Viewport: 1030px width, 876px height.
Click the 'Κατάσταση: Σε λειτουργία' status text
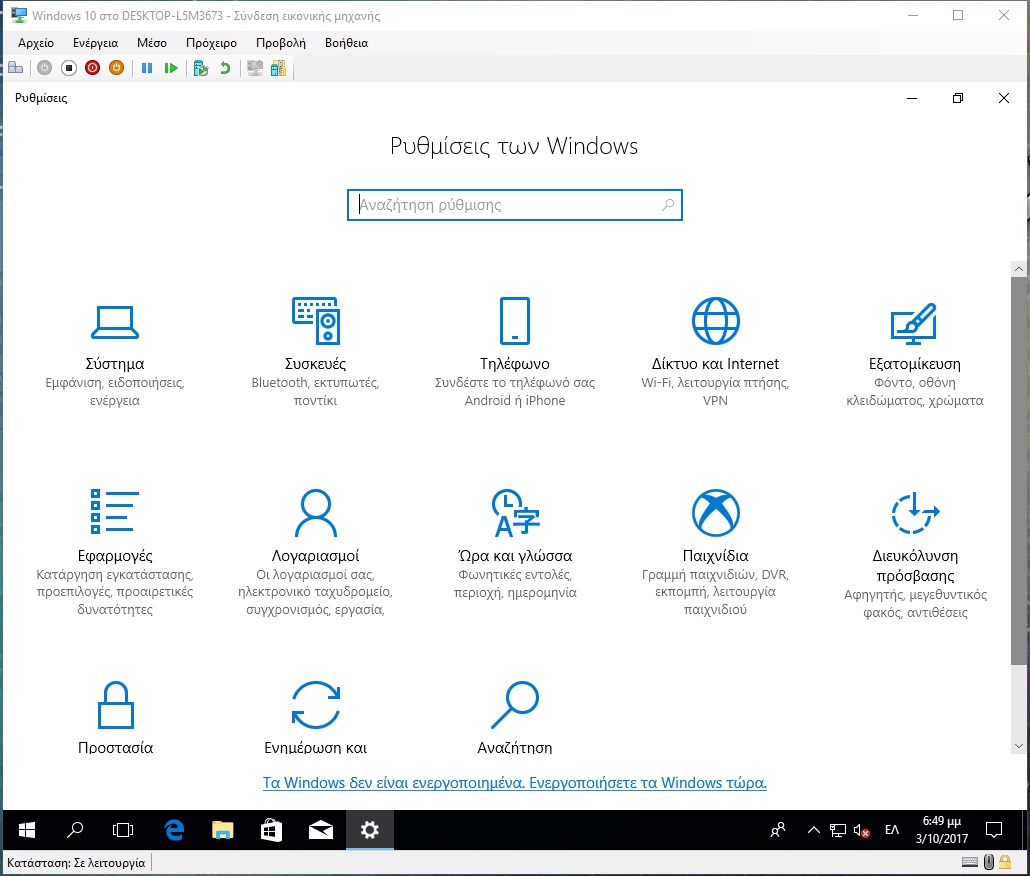[76, 863]
